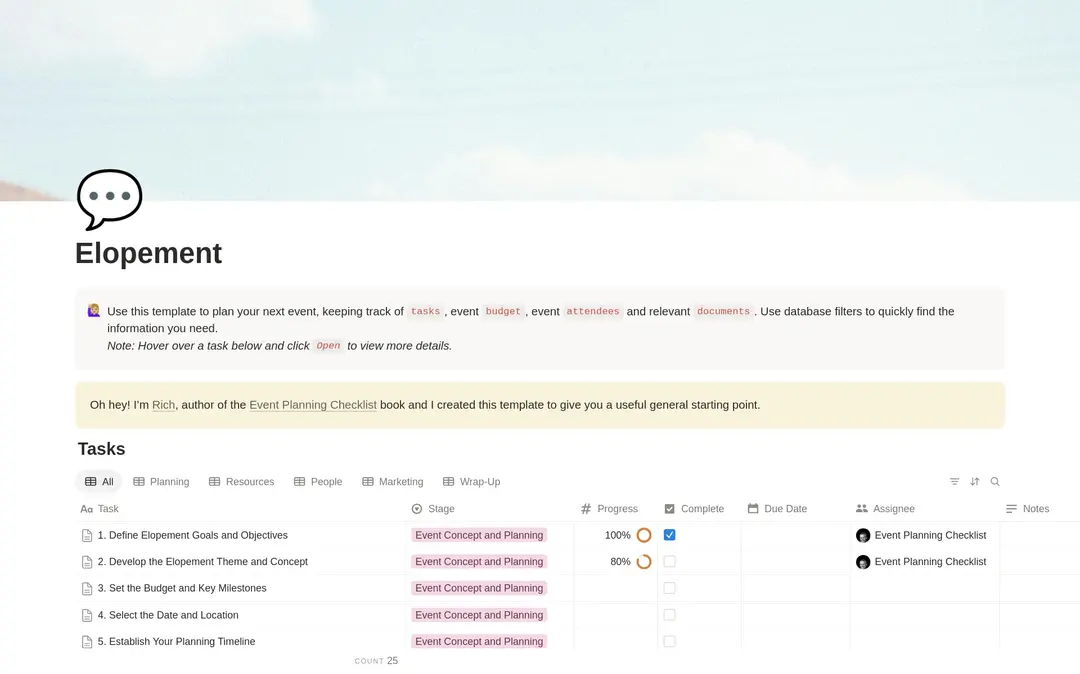Image resolution: width=1080 pixels, height=674 pixels.
Task: Open task 3. Set the Budget and Key Milestones
Action: click(x=182, y=588)
